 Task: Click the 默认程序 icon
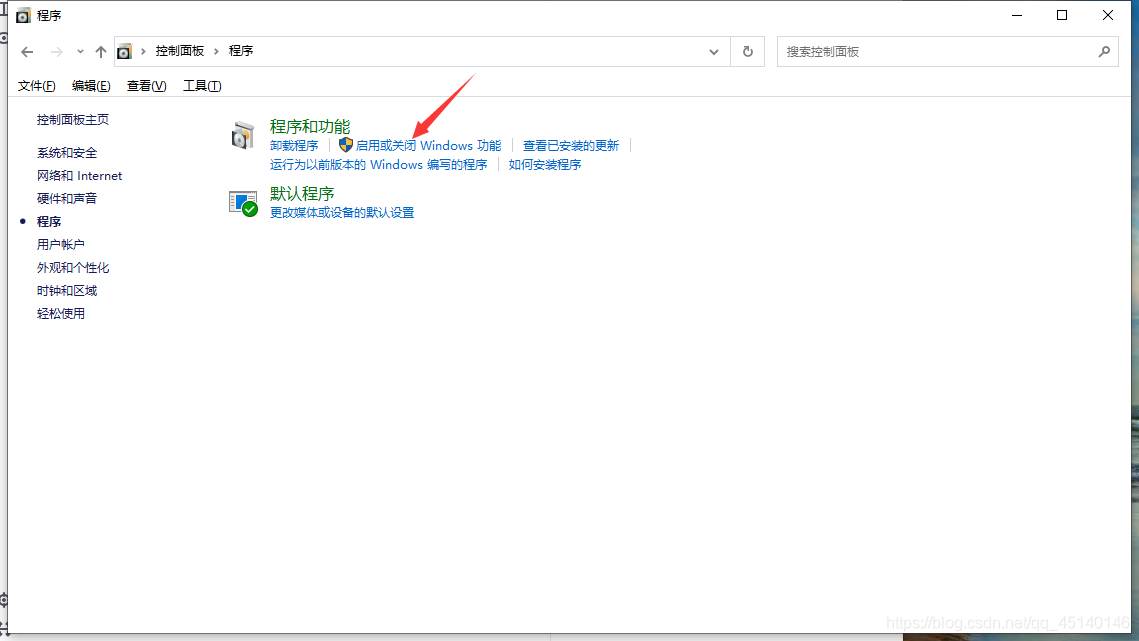tap(243, 203)
